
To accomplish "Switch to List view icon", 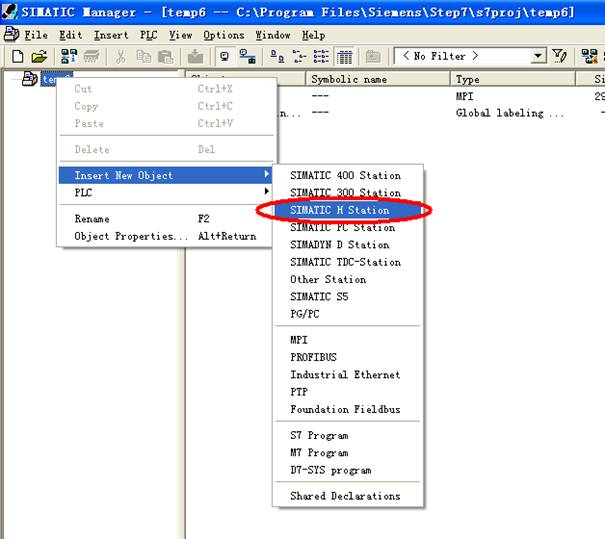I will [x=321, y=57].
